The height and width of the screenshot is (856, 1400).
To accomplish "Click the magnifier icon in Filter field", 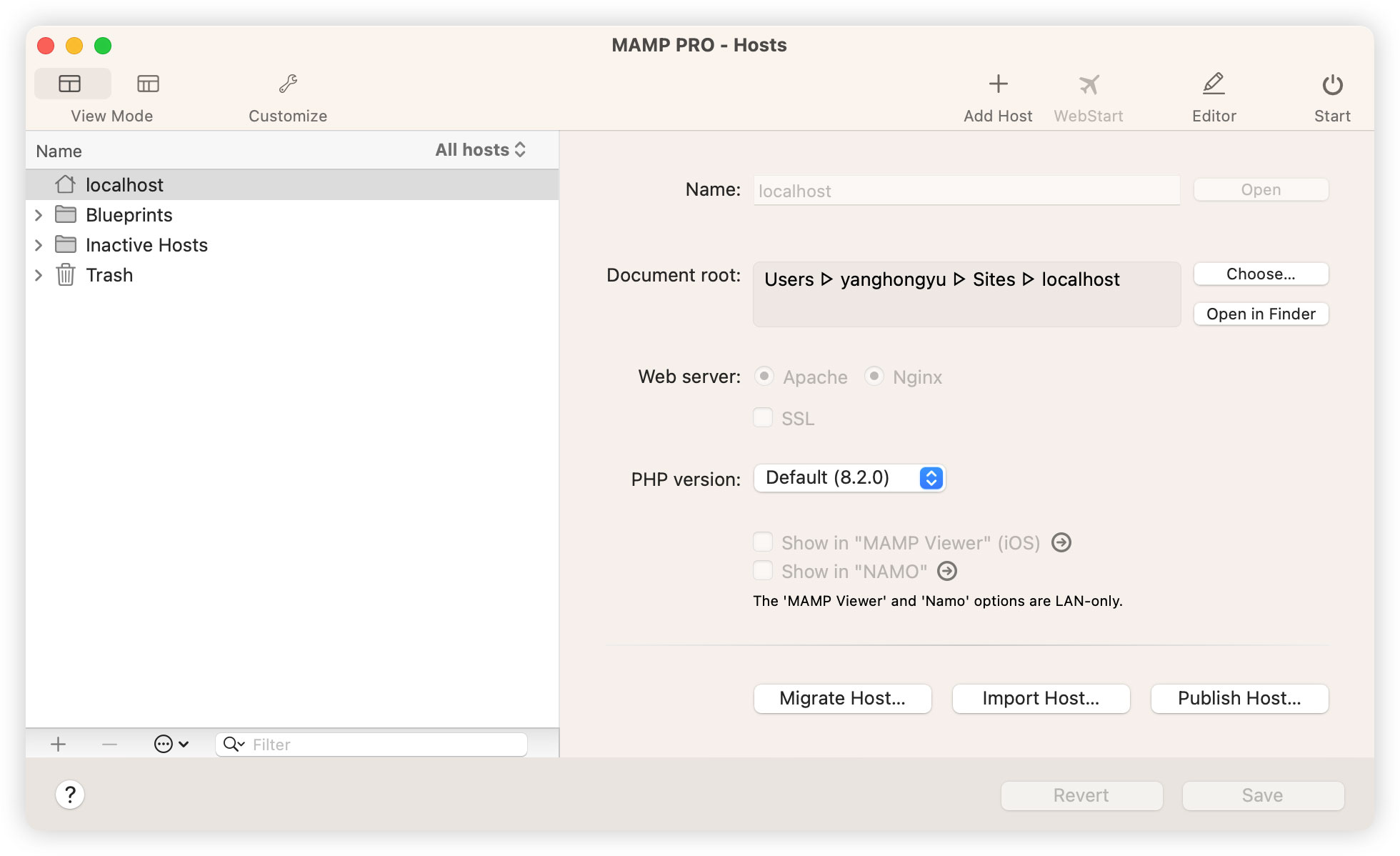I will [x=234, y=745].
